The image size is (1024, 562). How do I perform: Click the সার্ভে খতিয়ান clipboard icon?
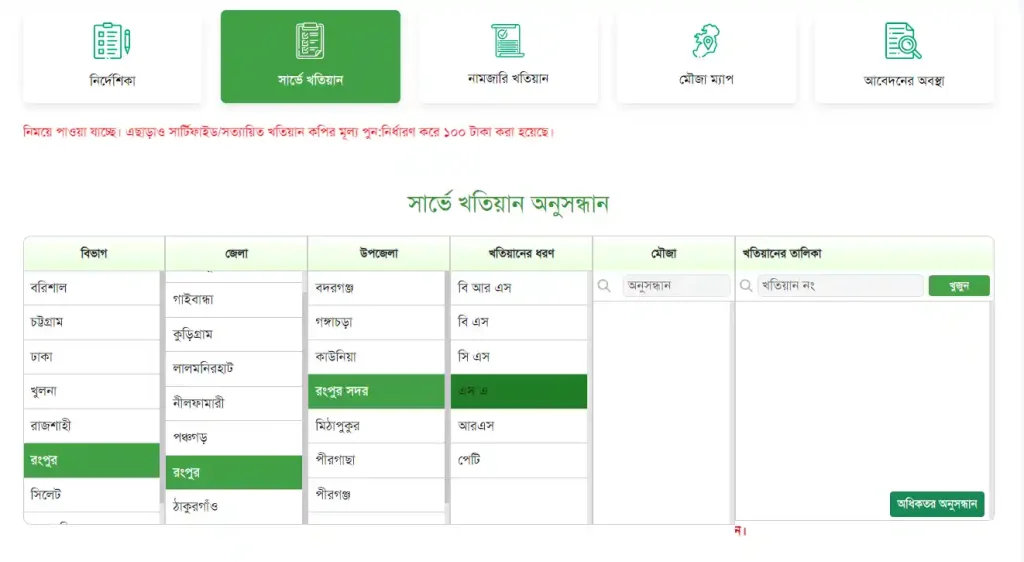click(x=310, y=41)
